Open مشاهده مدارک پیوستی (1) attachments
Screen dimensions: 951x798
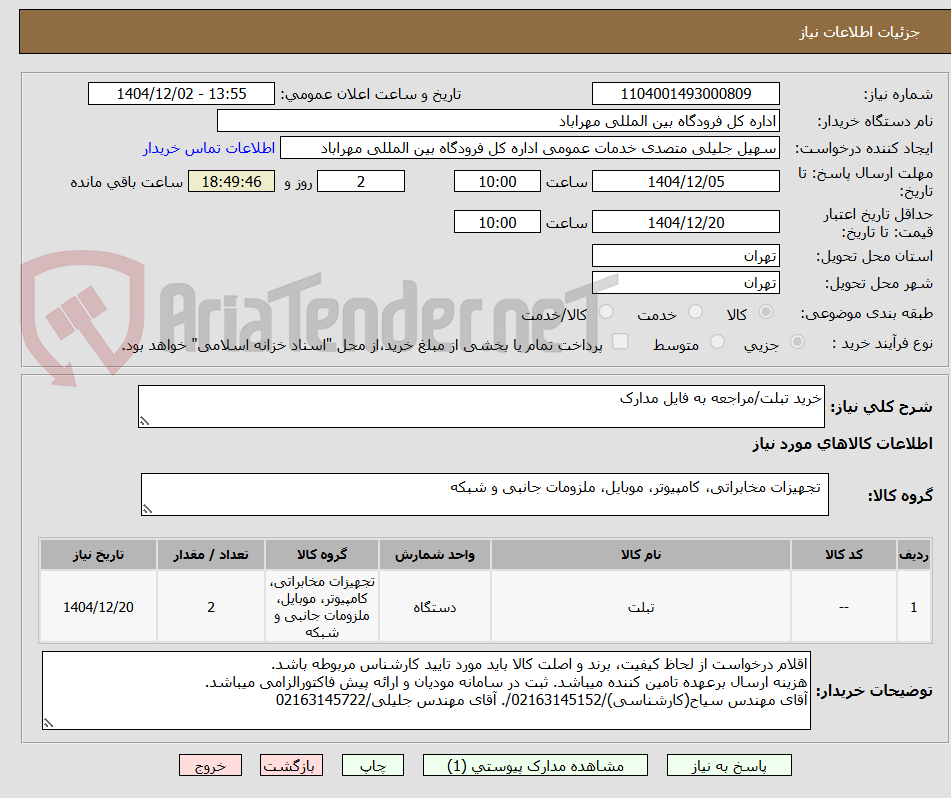[535, 765]
